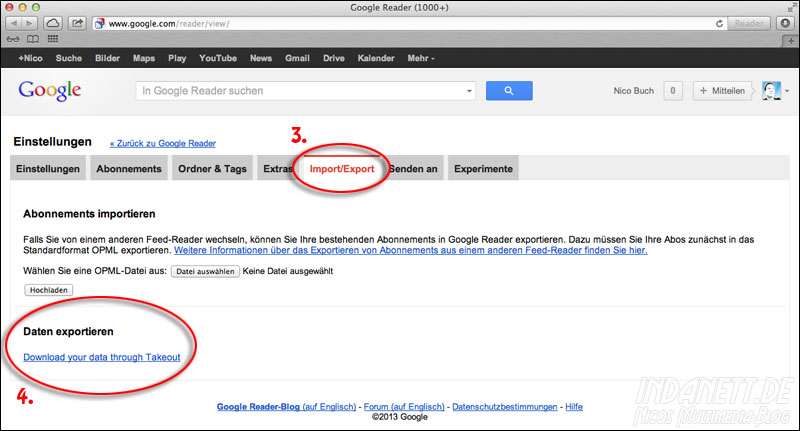Screen dimensions: 800x431
Task: Click 'Download your data through Takeout' link
Action: click(x=102, y=357)
